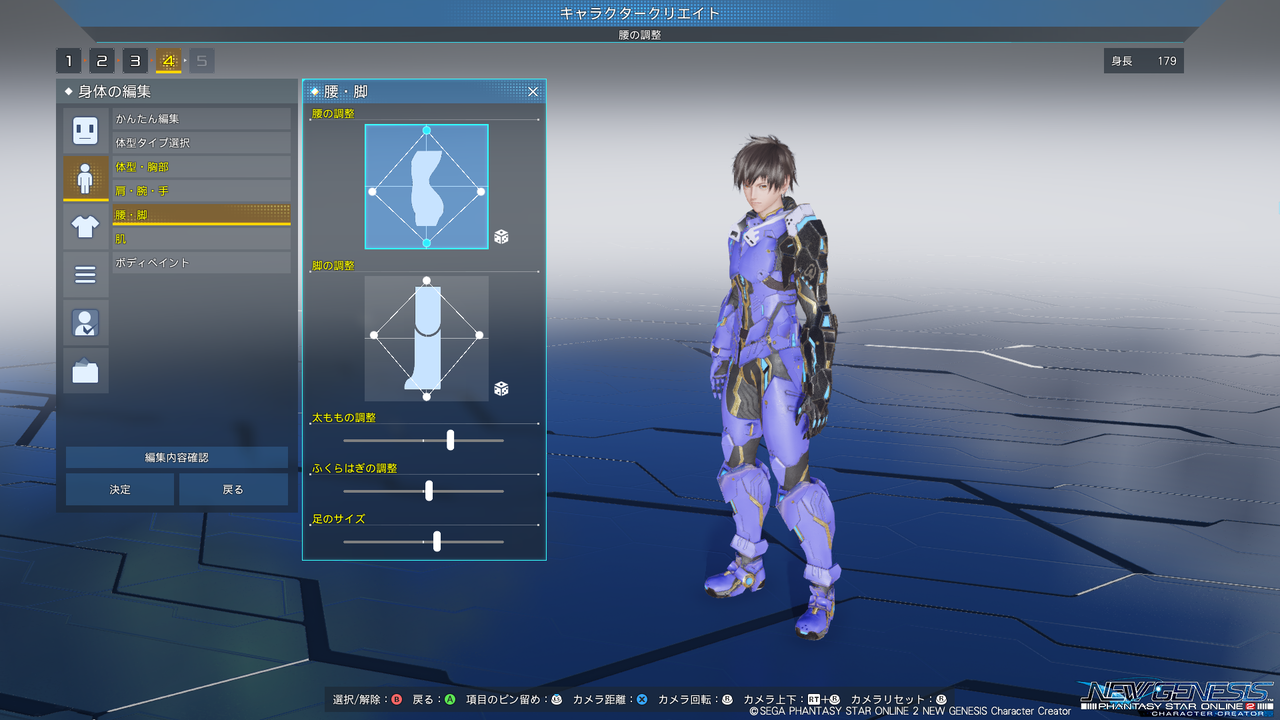Click the 腰の調整 section label
The height and width of the screenshot is (720, 1280).
point(333,114)
